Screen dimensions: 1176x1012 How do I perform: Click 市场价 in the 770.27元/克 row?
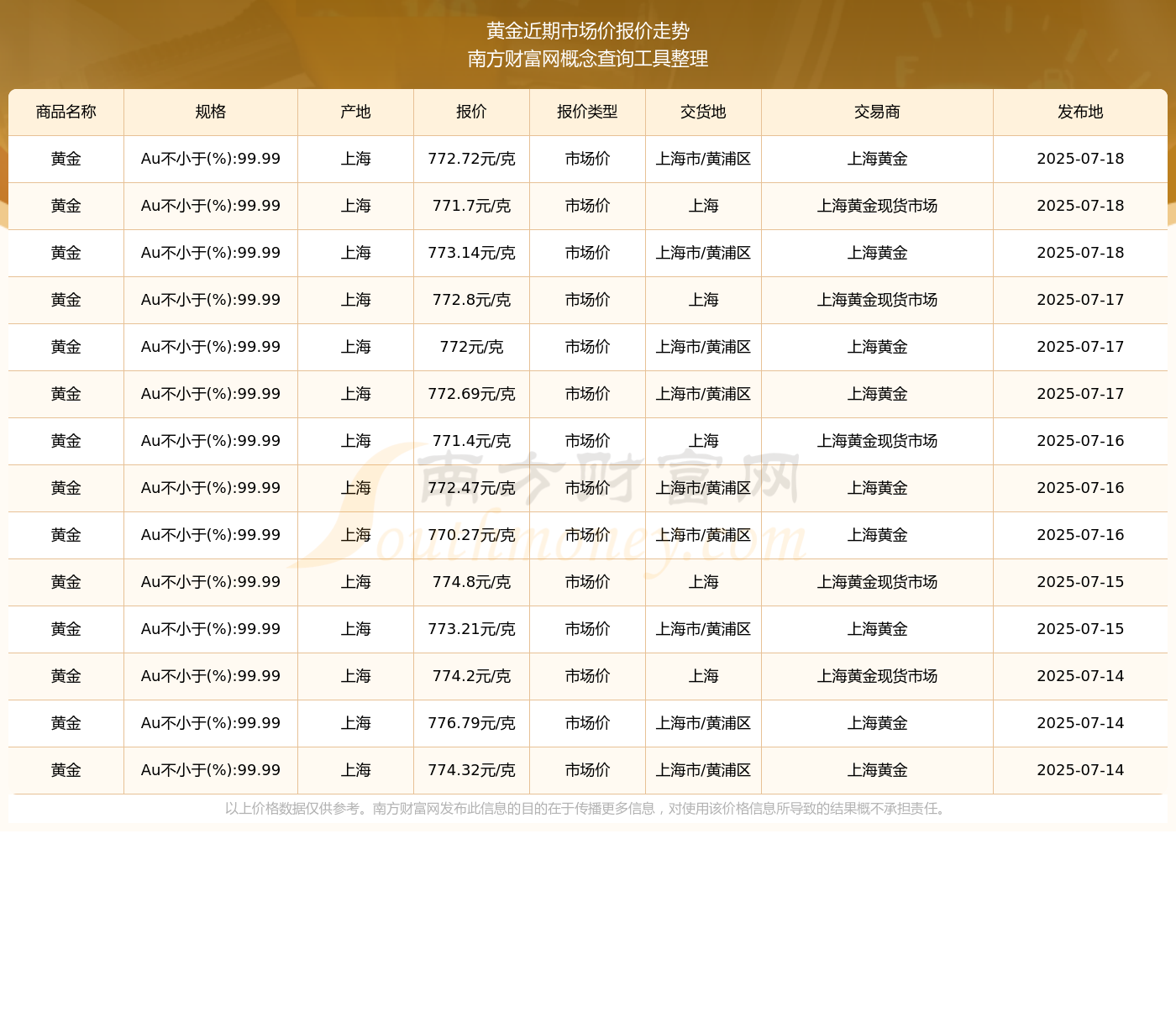point(588,535)
